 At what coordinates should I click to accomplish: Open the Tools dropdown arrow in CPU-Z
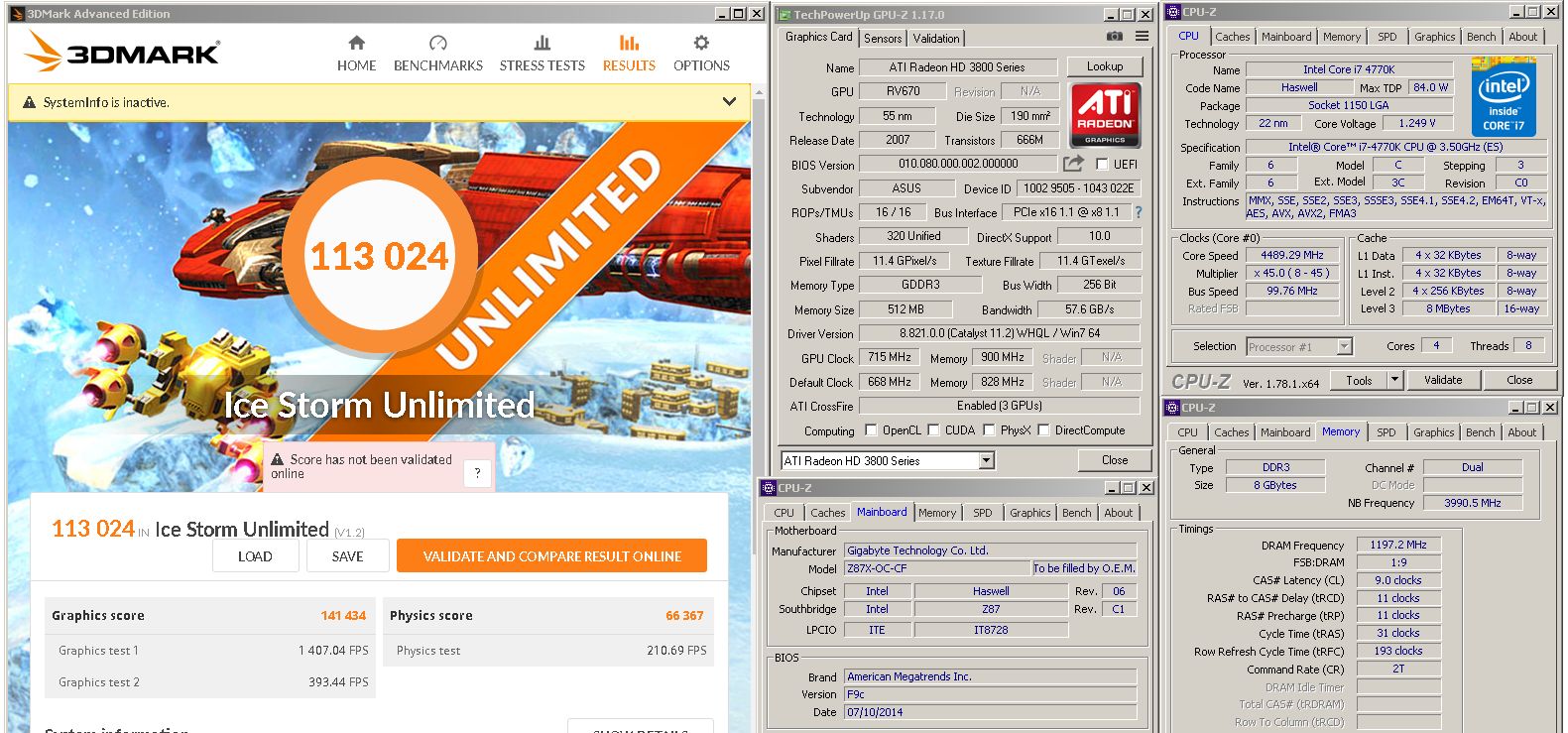(1394, 380)
